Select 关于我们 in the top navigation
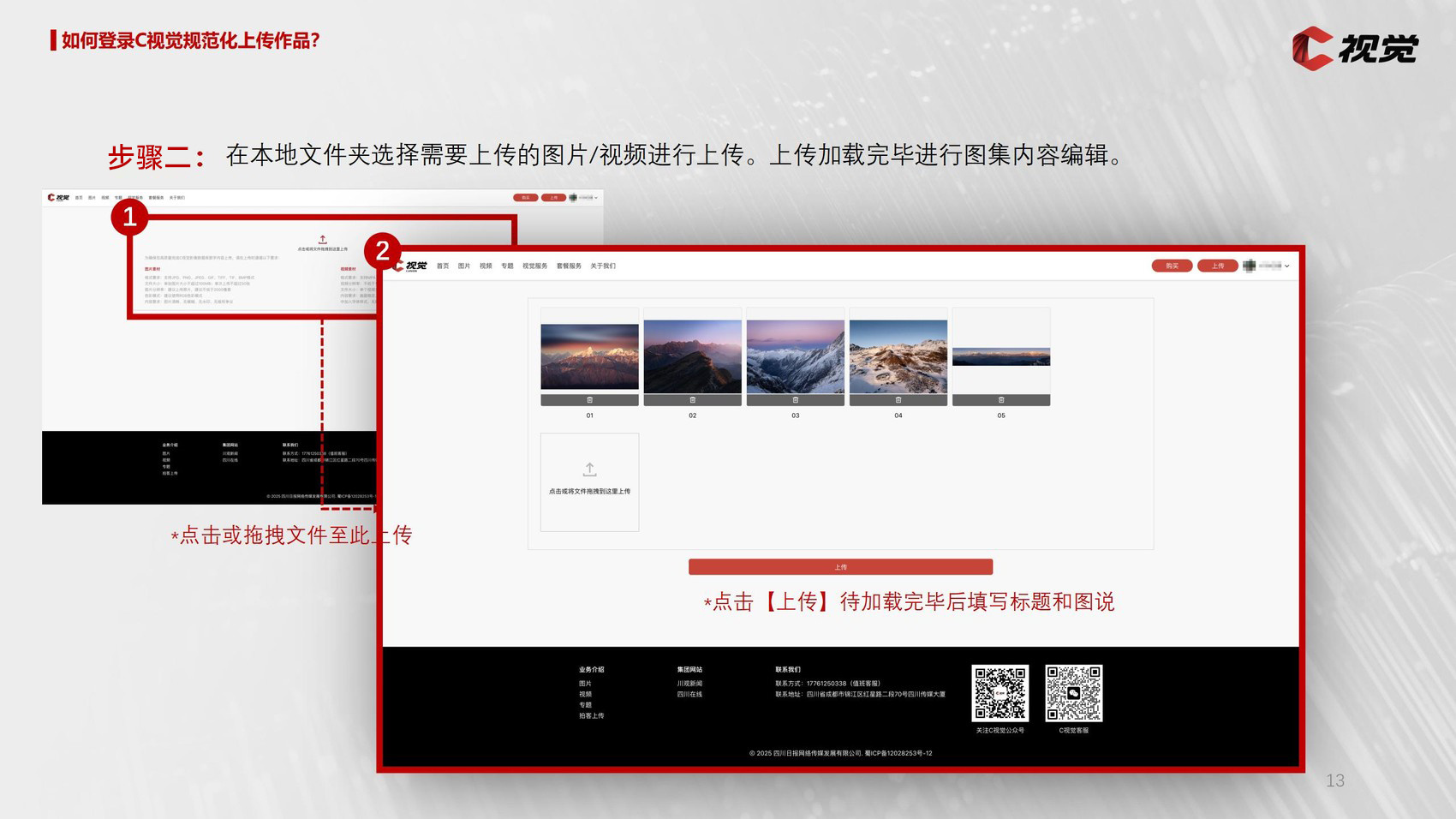Screen dimensions: 1456x819 point(603,266)
